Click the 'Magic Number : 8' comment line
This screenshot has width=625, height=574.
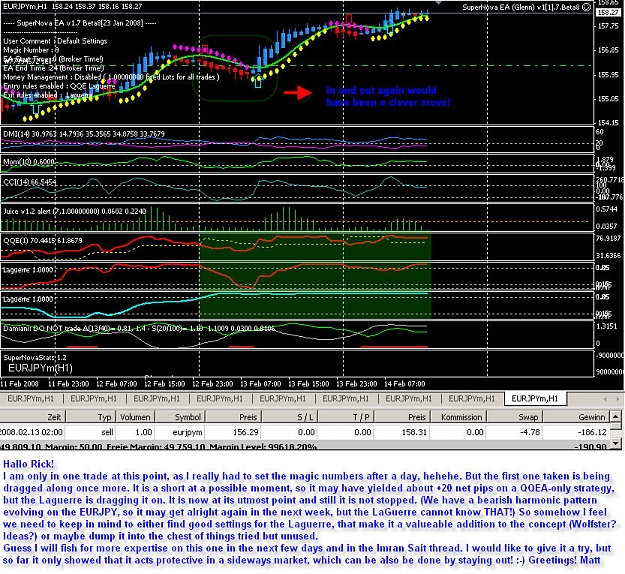(31, 50)
